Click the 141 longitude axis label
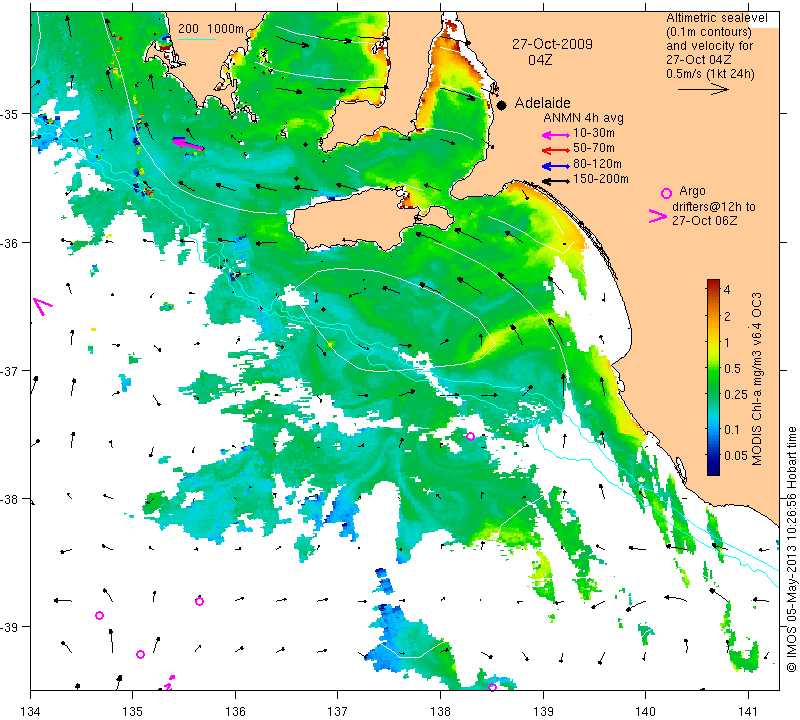This screenshot has width=800, height=720. click(x=748, y=711)
